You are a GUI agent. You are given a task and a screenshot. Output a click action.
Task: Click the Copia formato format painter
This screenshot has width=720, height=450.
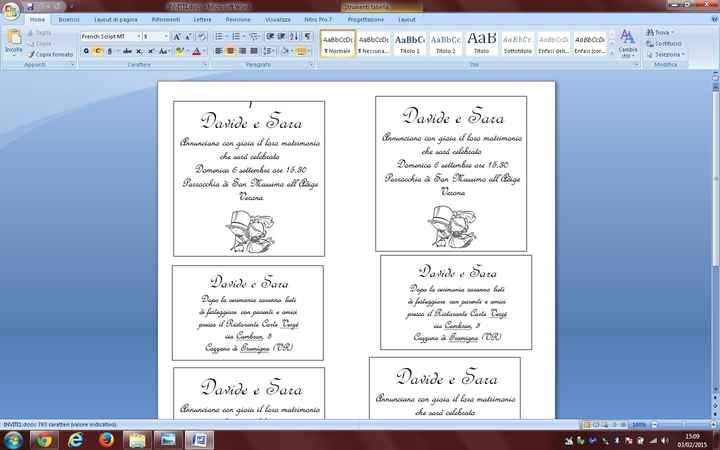(x=52, y=54)
